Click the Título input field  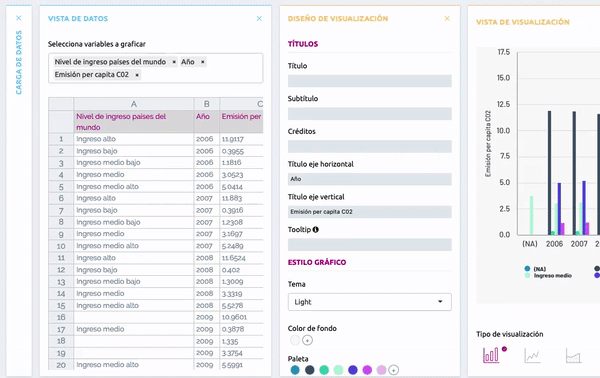click(370, 81)
